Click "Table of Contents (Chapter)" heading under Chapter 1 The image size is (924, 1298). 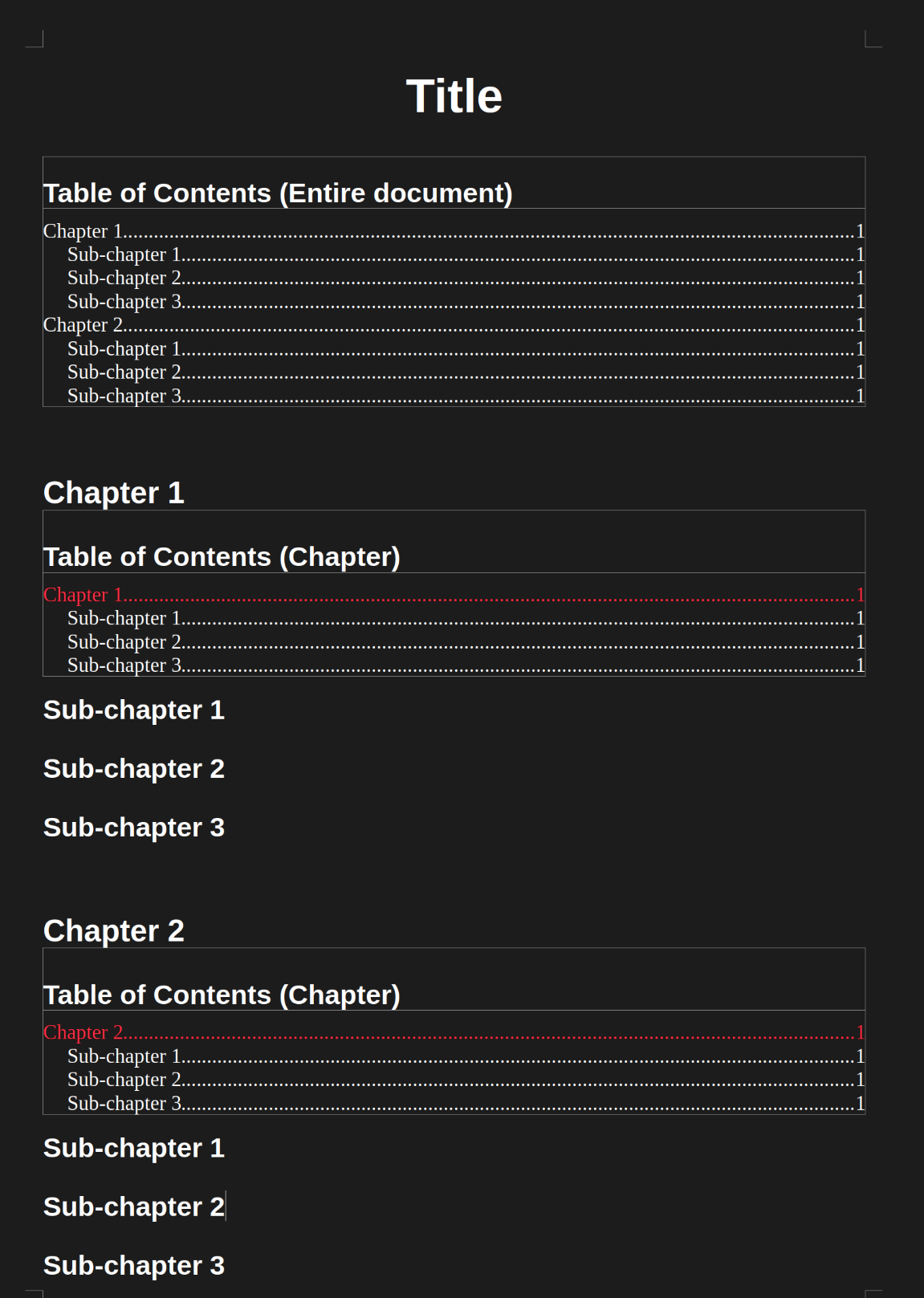tap(222, 557)
